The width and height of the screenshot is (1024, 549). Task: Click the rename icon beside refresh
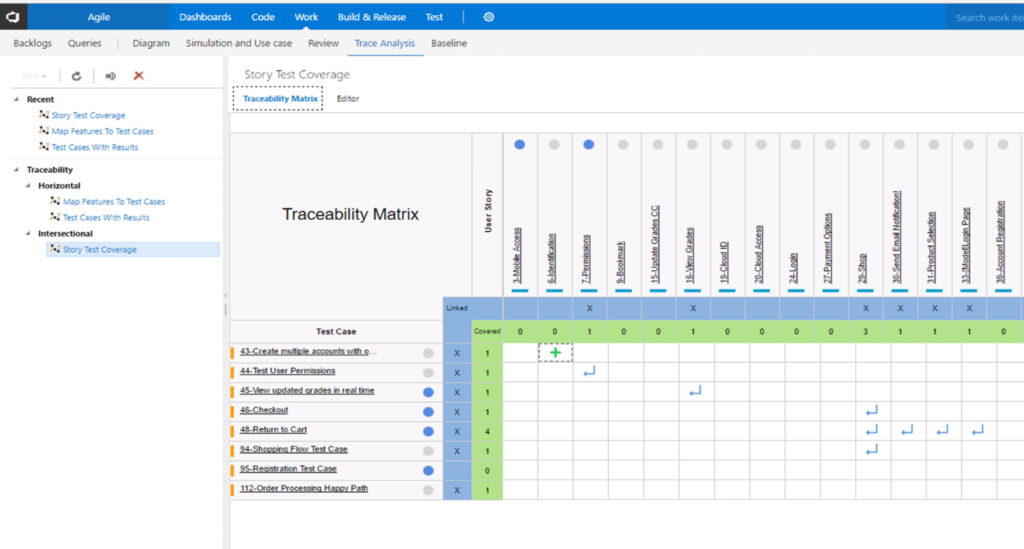(110, 76)
